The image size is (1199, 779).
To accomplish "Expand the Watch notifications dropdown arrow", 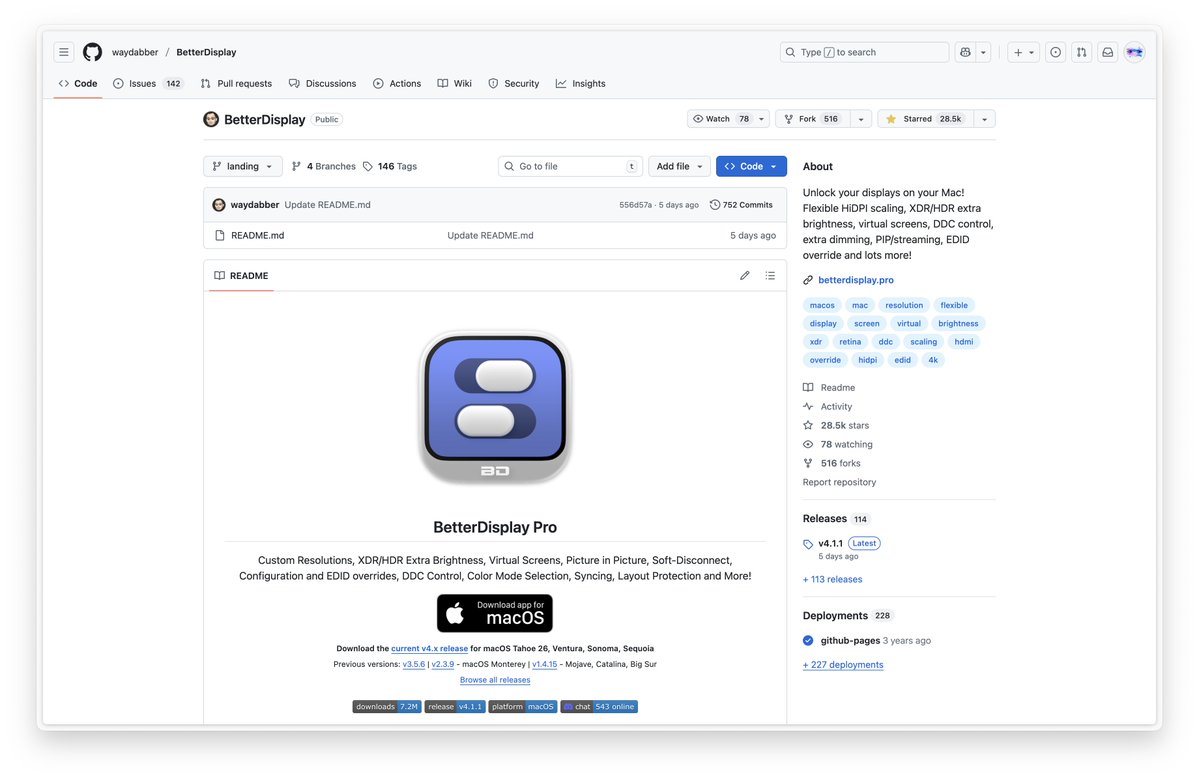I will tap(762, 119).
